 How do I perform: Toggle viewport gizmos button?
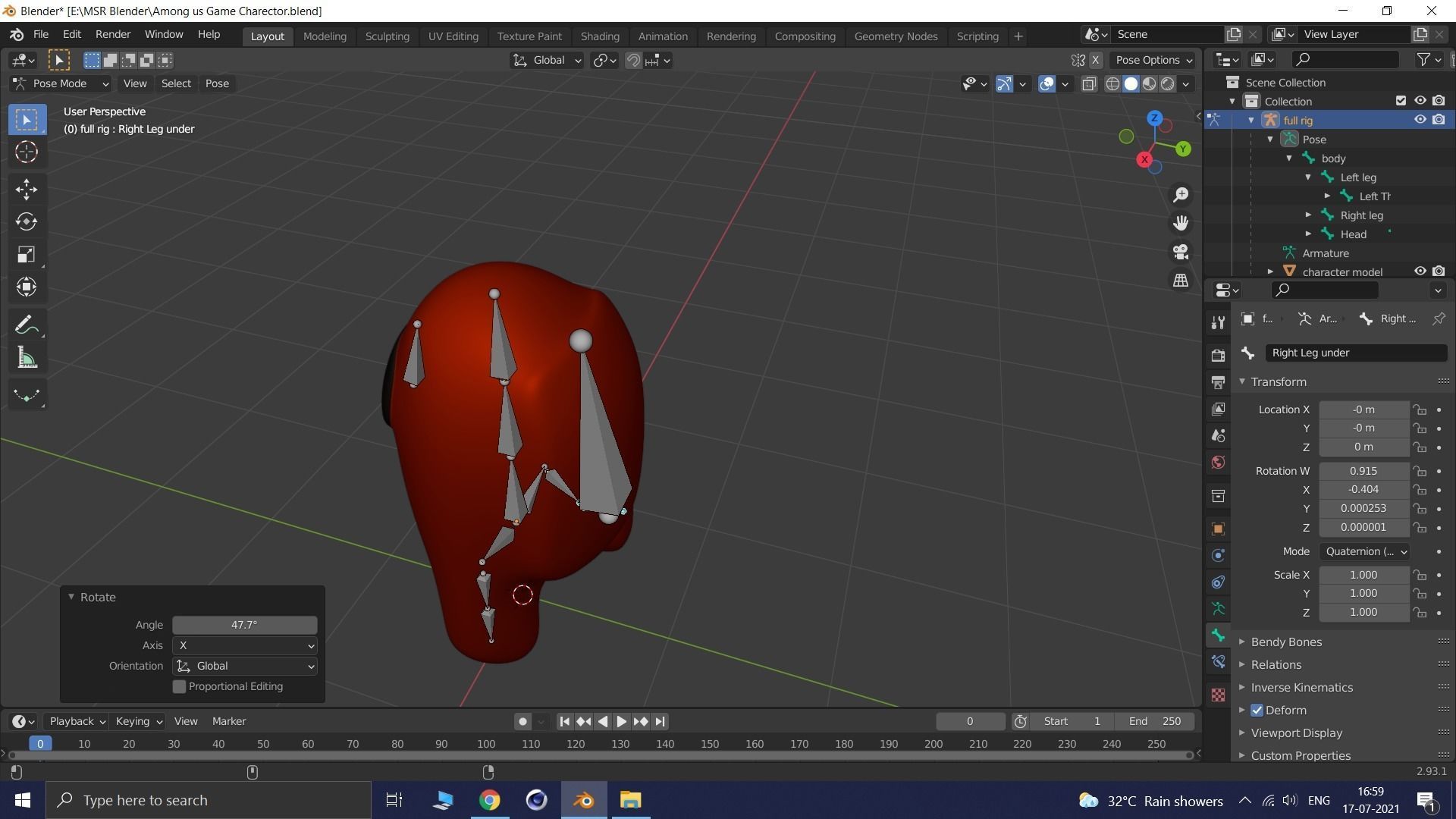pyautogui.click(x=1004, y=83)
